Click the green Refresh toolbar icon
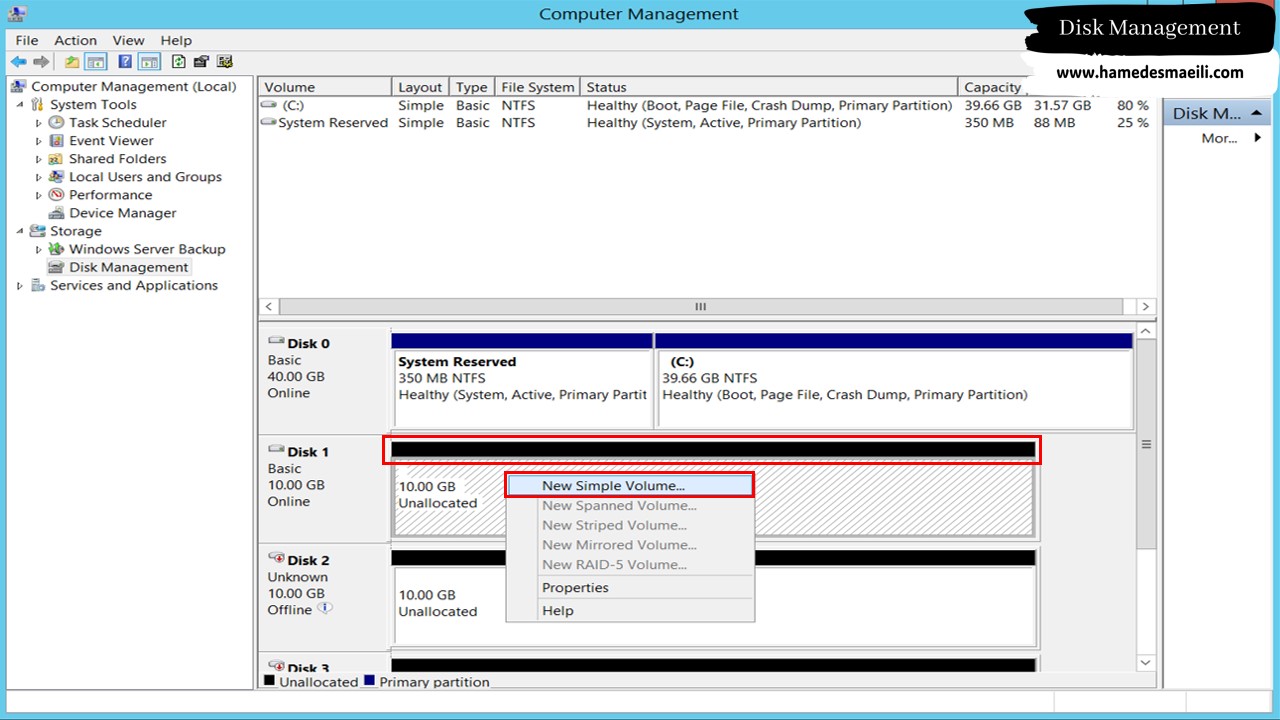This screenshot has width=1280, height=720. point(178,62)
